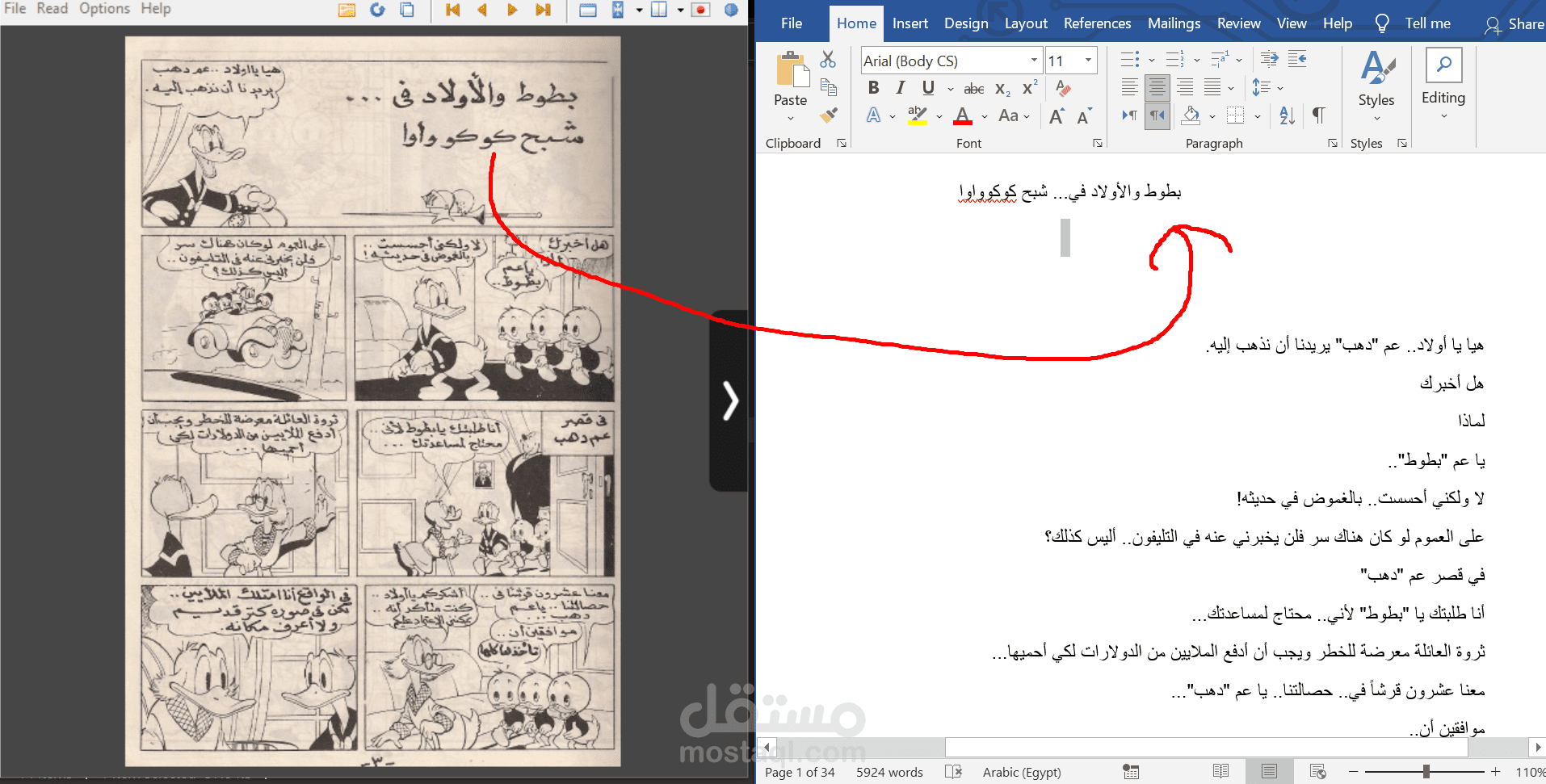Click the Shading paint bucket icon
Viewport: 1546px width, 784px height.
[x=1191, y=115]
